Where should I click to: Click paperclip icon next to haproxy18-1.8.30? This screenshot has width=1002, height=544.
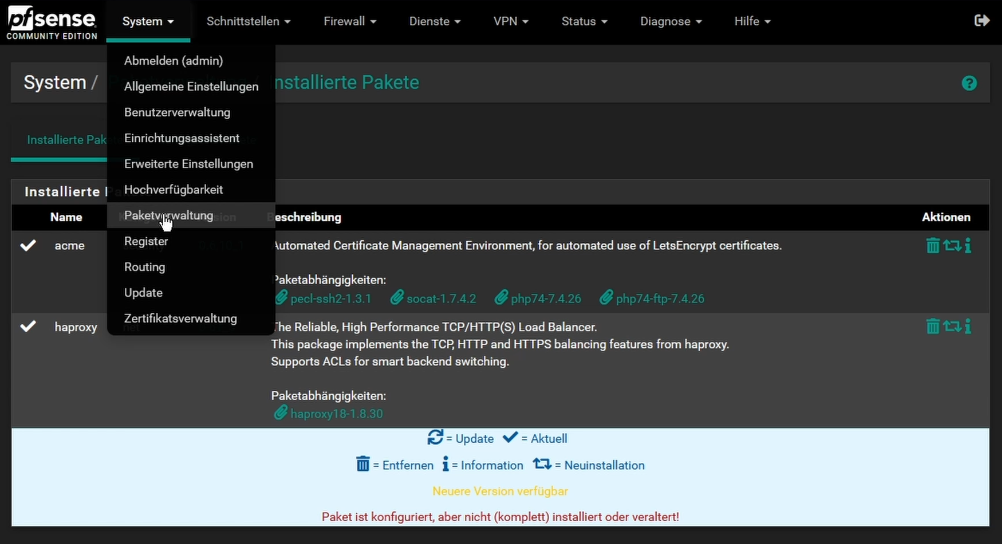coord(281,413)
